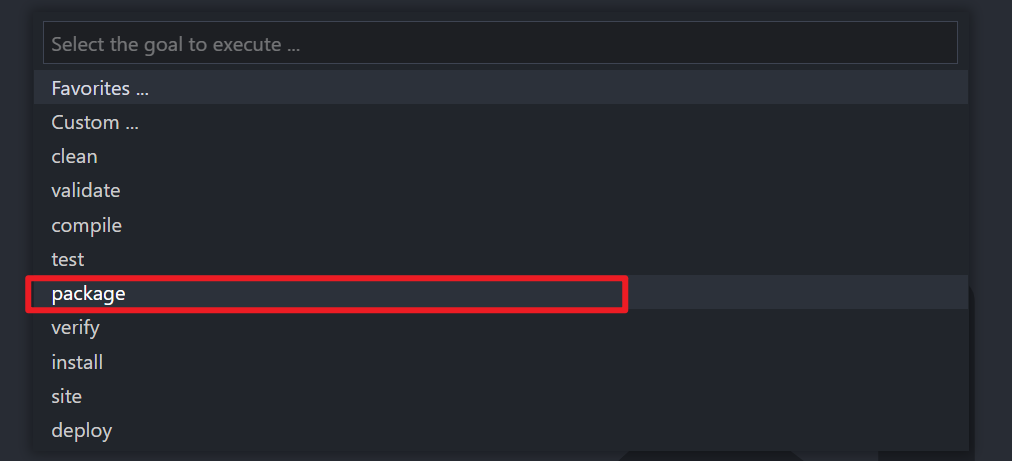Screen dimensions: 1012x461
Task: Select the verify goal
Action: click(x=76, y=327)
